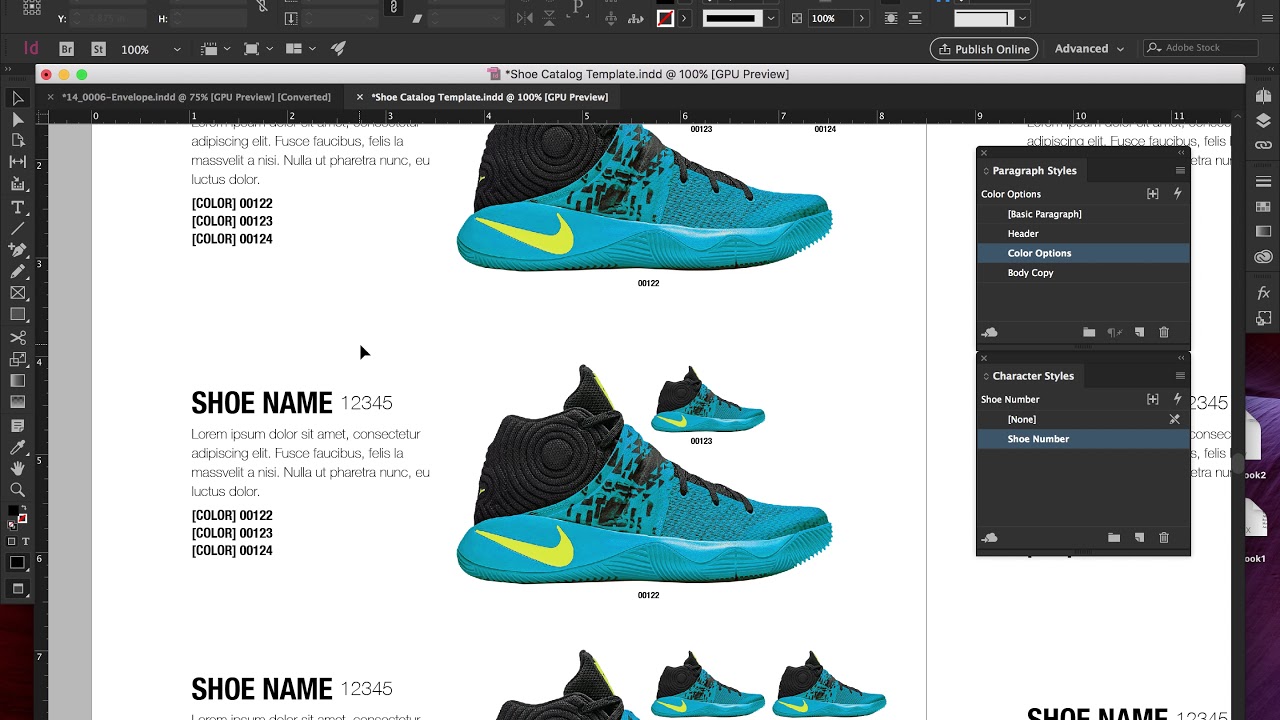Open Screen Mode dropdown

256,49
